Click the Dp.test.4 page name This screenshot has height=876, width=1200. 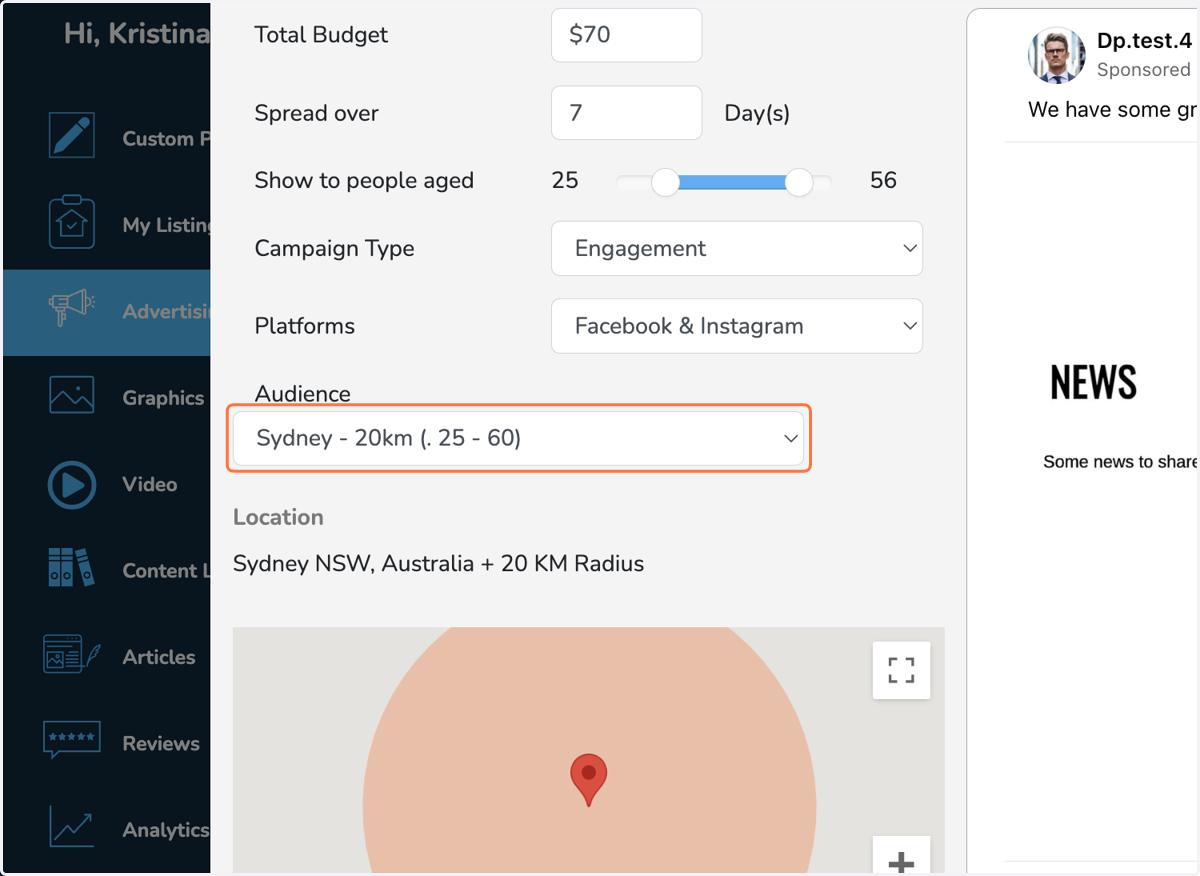coord(1144,41)
